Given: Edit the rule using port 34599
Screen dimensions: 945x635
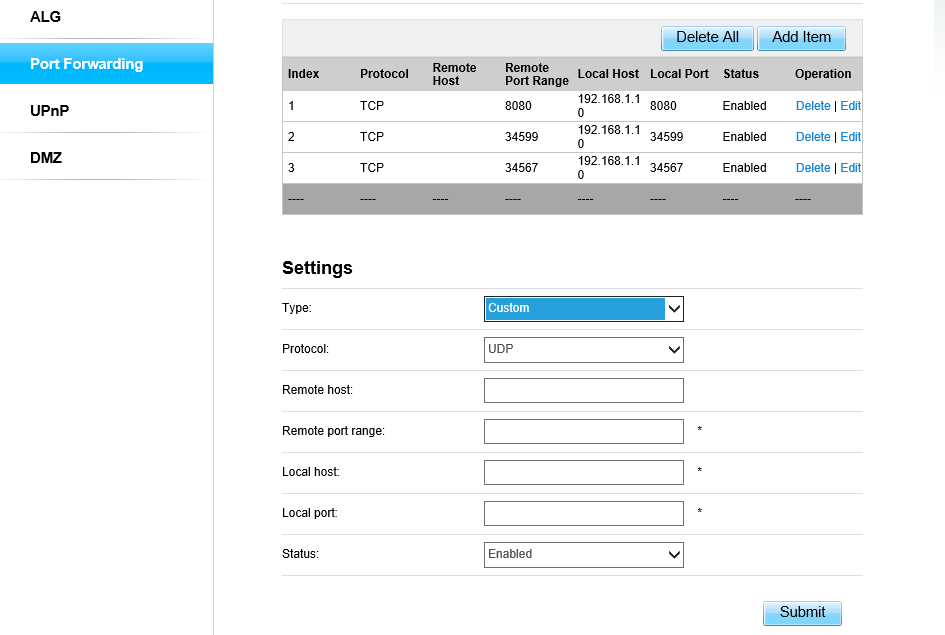Looking at the screenshot, I should 850,137.
